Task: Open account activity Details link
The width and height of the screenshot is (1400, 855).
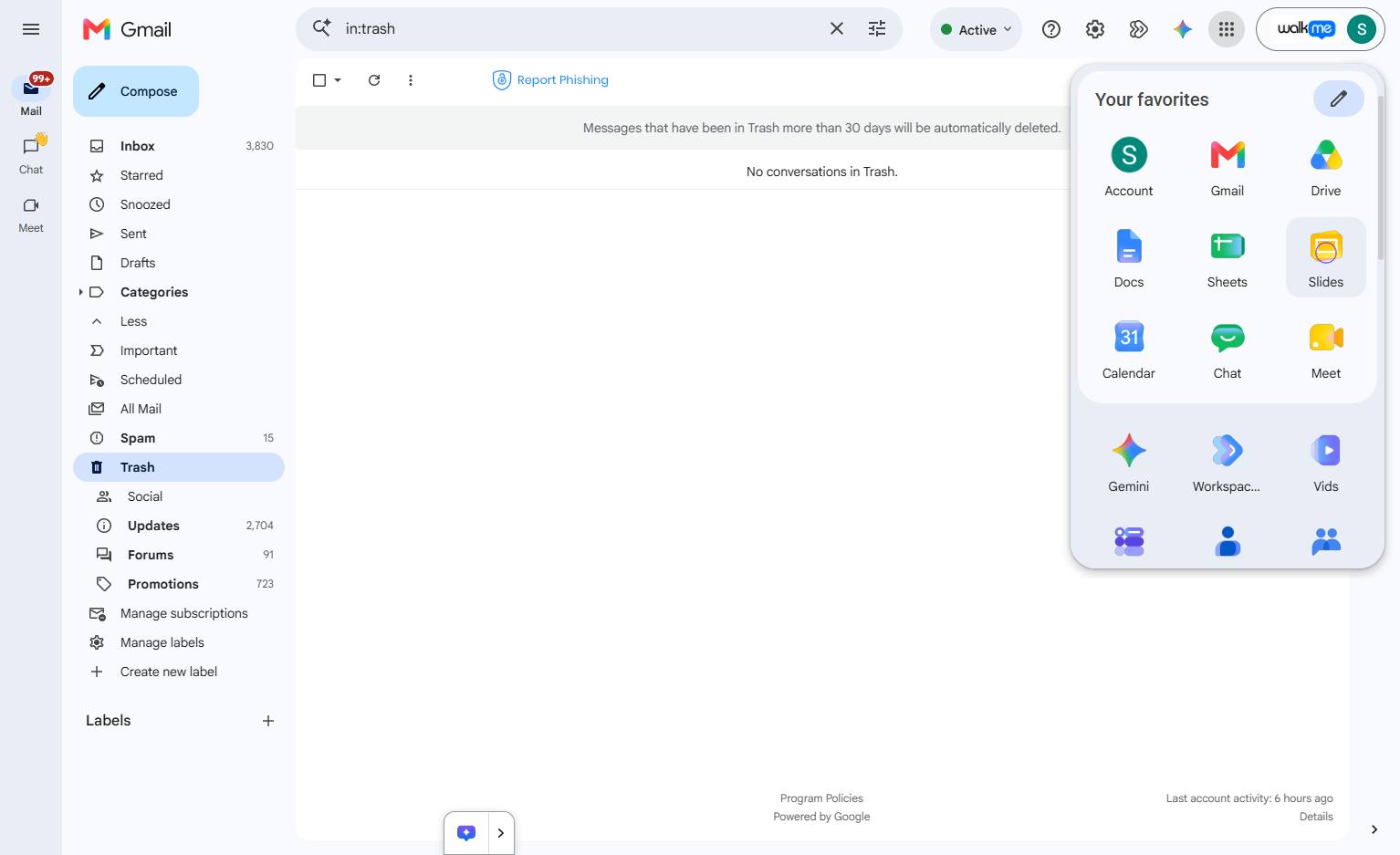Action: pyautogui.click(x=1316, y=817)
